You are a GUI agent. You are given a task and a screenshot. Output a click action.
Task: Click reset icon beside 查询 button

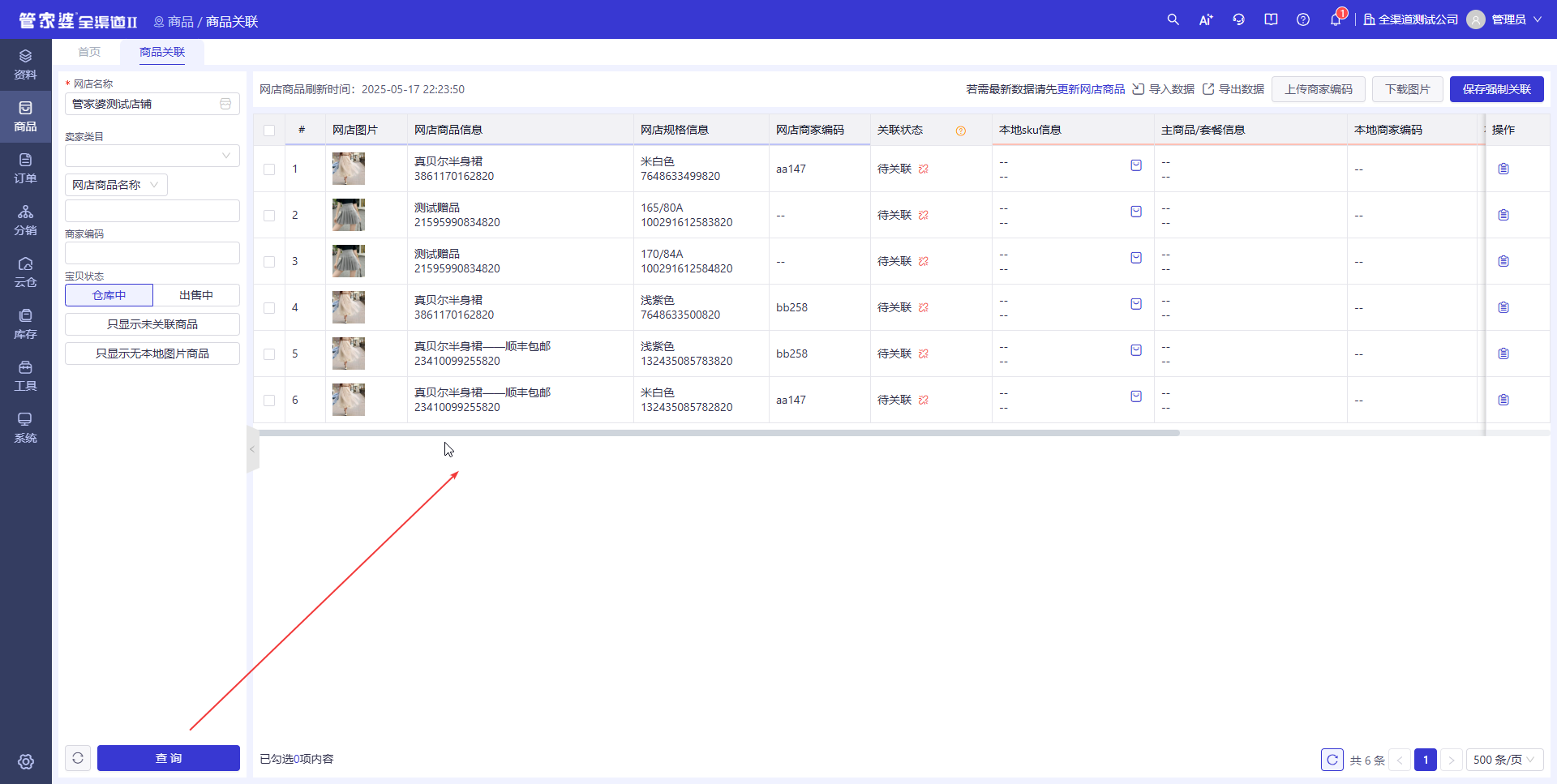78,758
